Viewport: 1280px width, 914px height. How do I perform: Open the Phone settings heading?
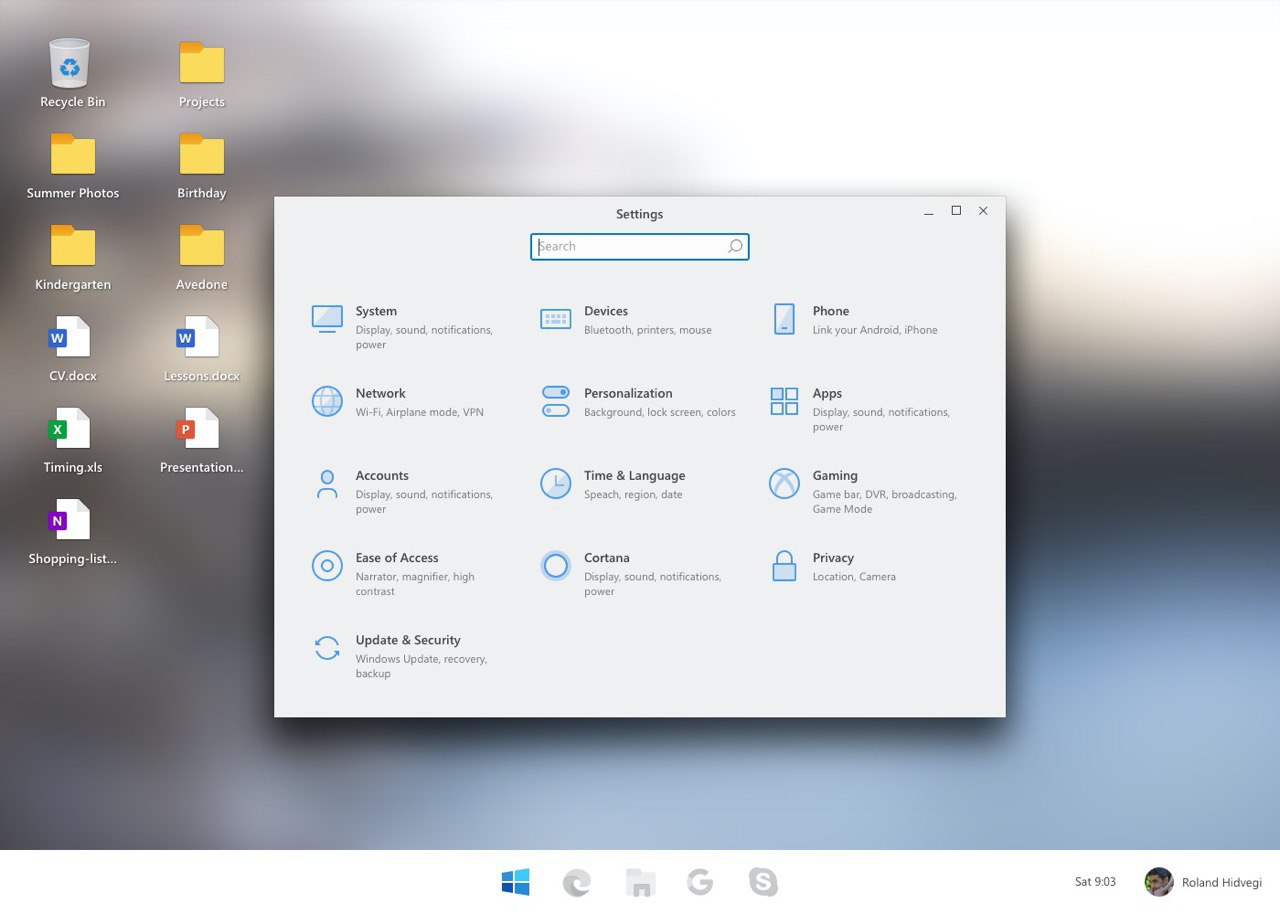831,311
